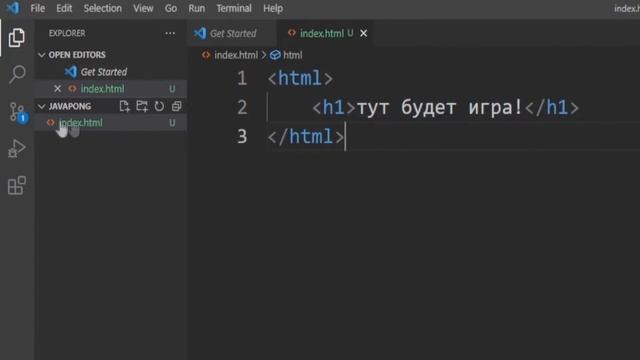Click line number 3 in gutter

(x=242, y=136)
